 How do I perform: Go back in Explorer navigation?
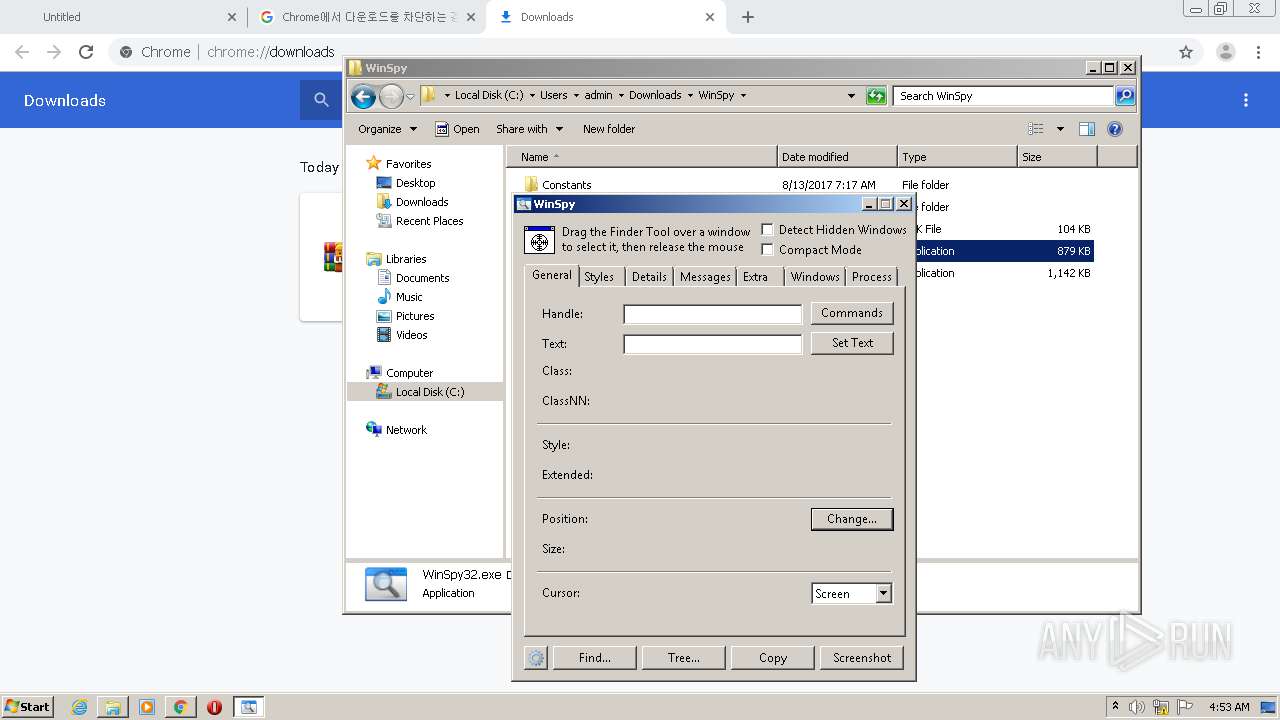[x=363, y=96]
